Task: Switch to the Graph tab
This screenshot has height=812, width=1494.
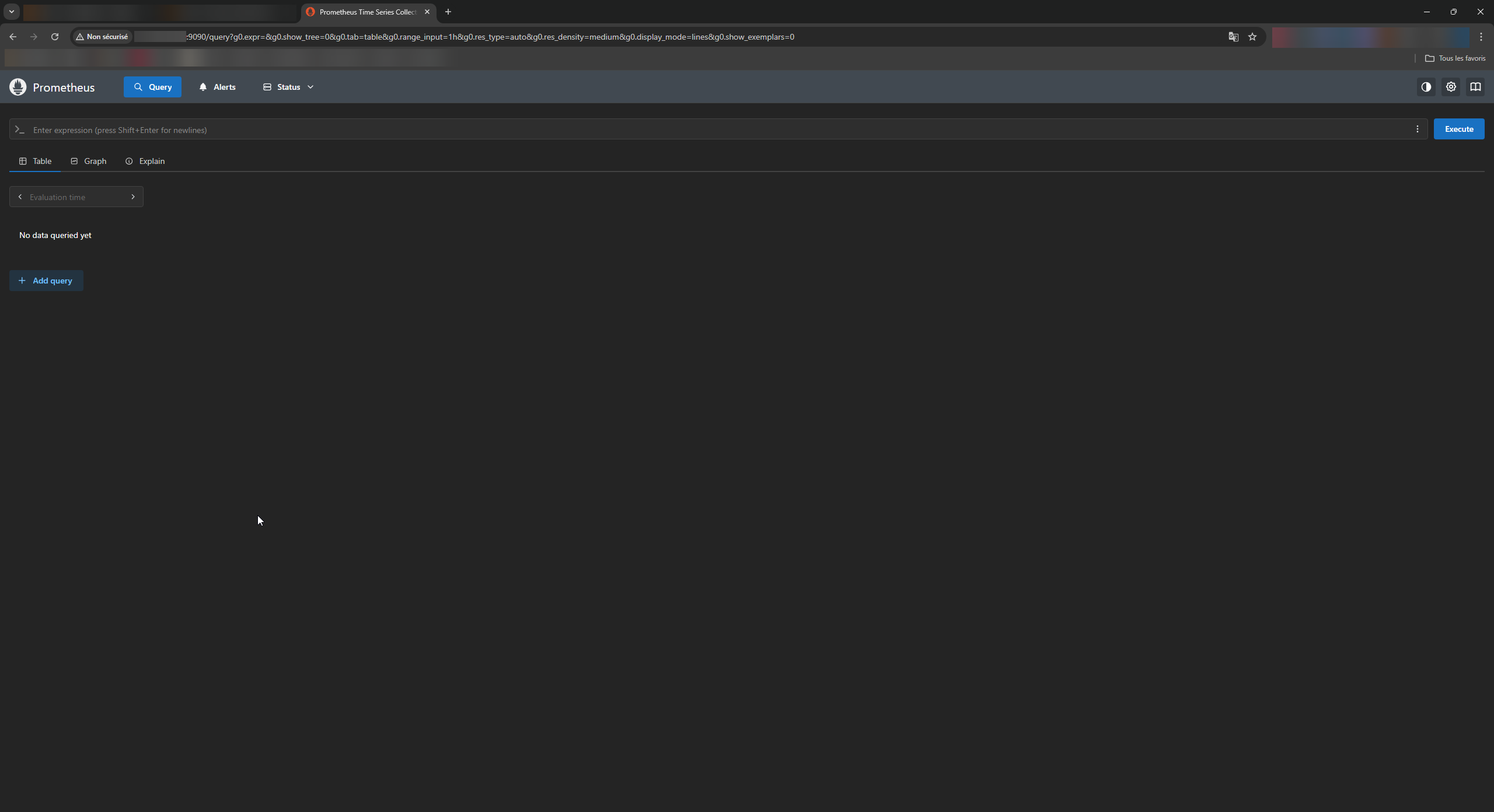Action: coord(89,161)
